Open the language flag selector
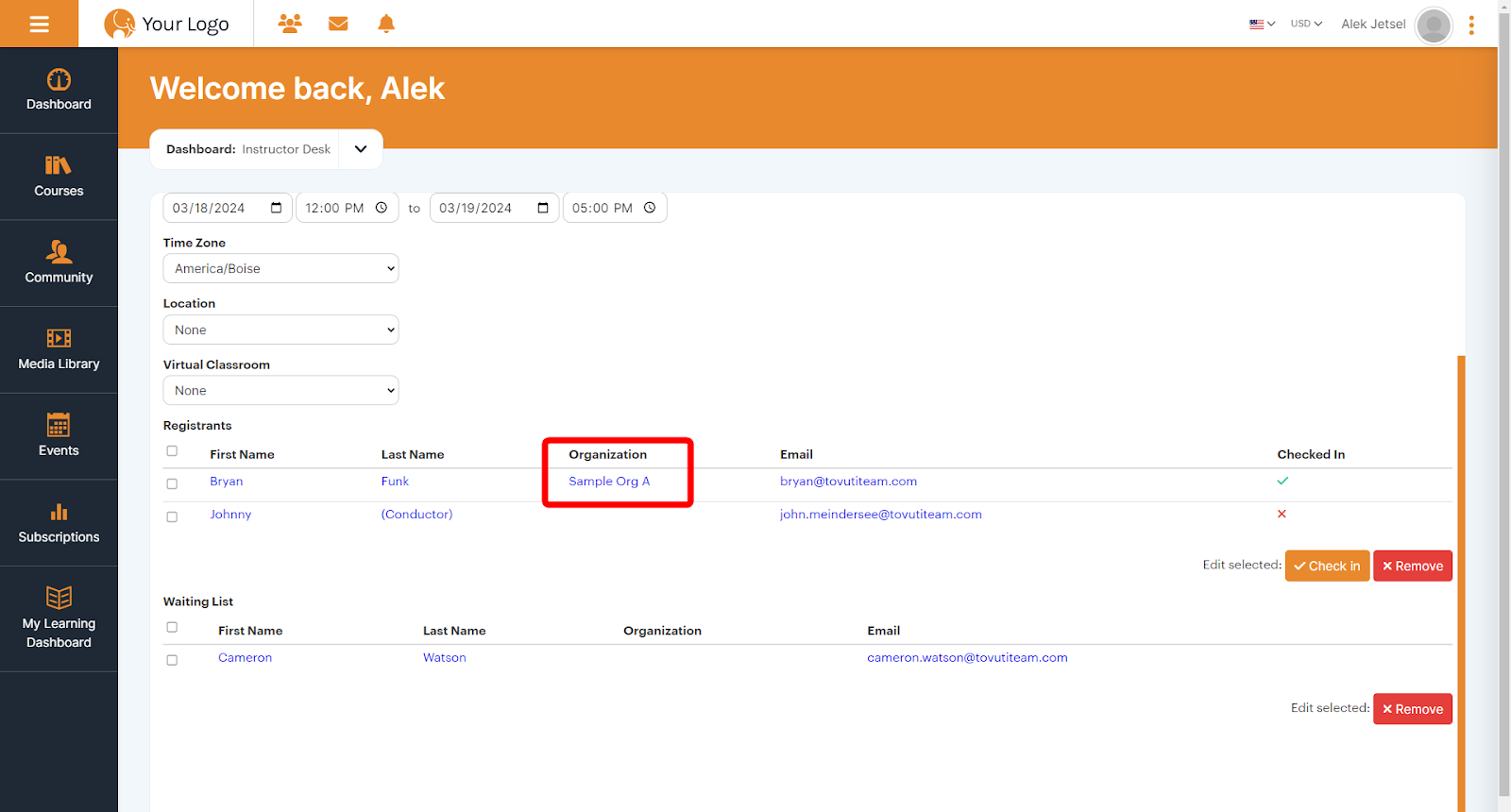Screen dimensions: 1511x812 tap(1262, 24)
